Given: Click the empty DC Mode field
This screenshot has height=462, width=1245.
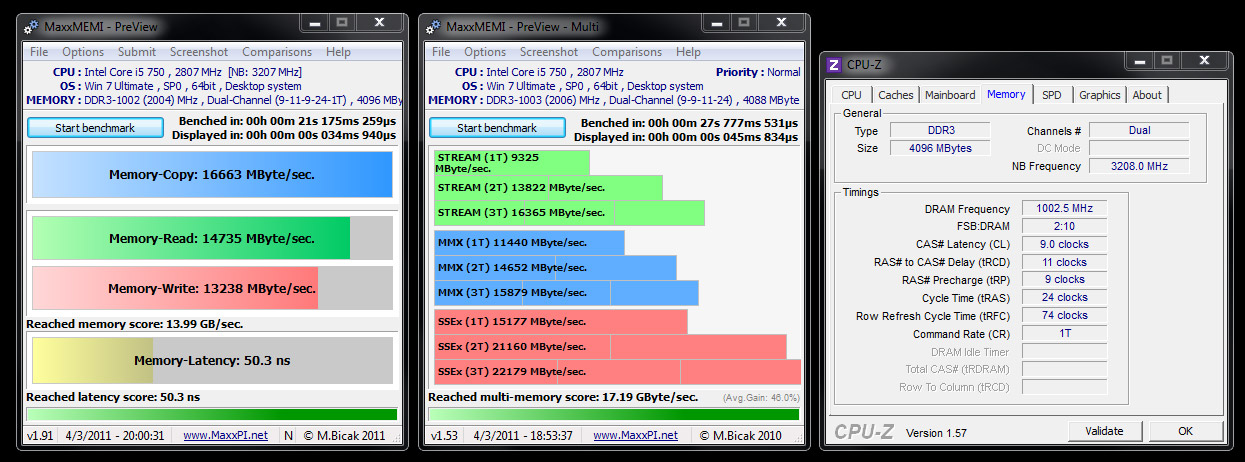Looking at the screenshot, I should [x=1139, y=148].
